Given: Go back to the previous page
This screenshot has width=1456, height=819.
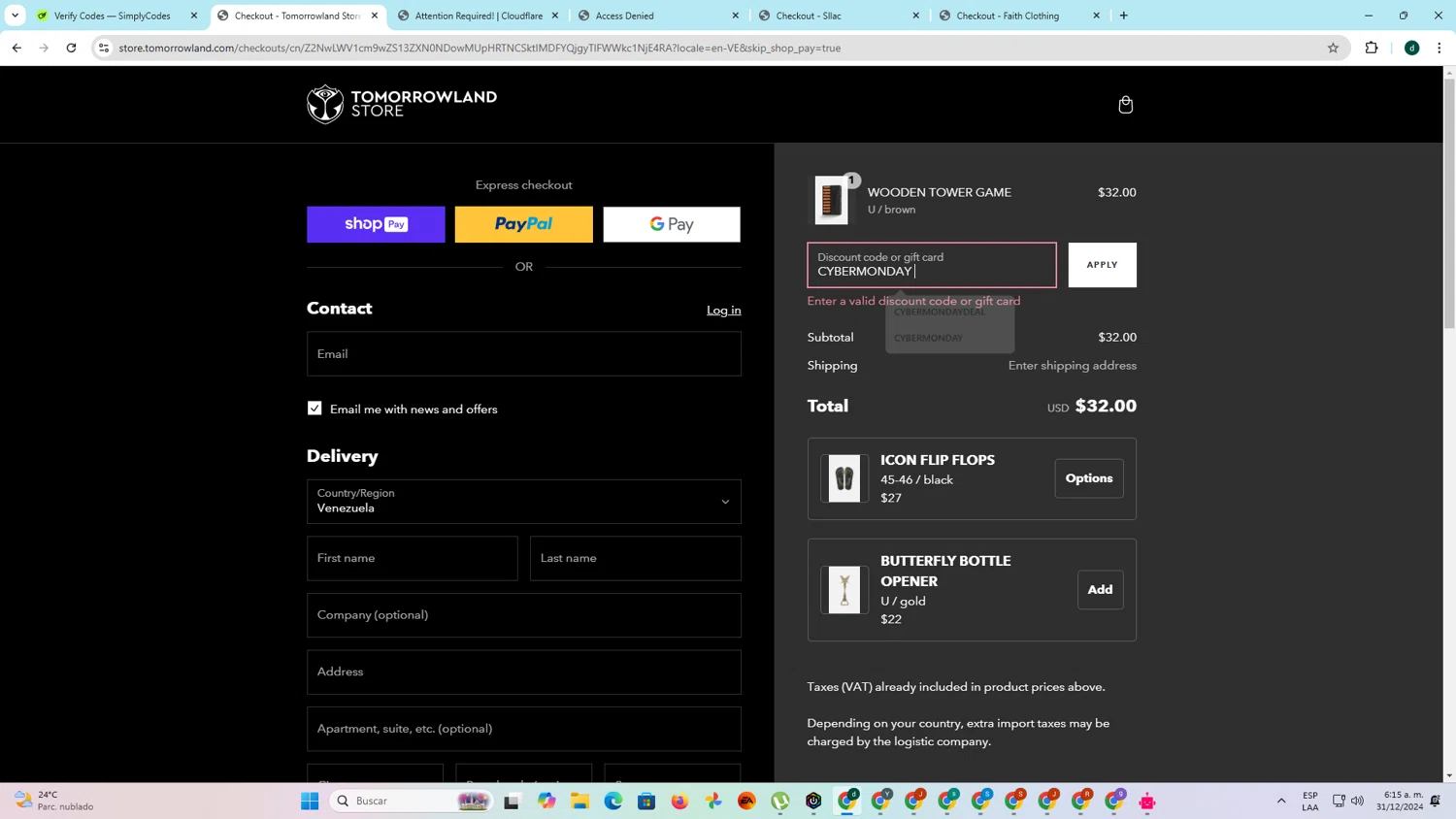Looking at the screenshot, I should point(17,48).
